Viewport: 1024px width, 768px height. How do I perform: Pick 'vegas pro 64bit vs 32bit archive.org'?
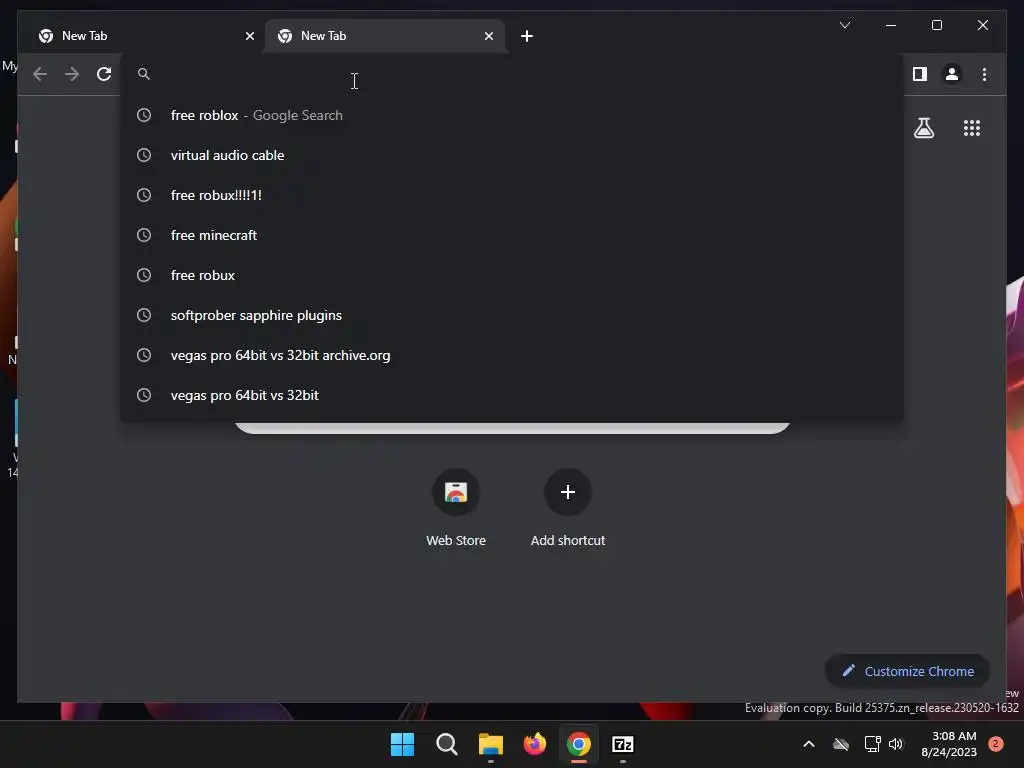pyautogui.click(x=511, y=355)
